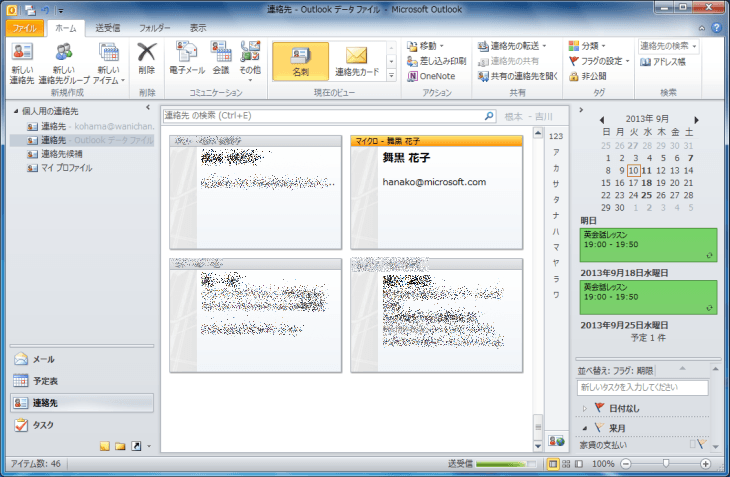
Task: Click the folder list icon
Action: click(x=121, y=446)
